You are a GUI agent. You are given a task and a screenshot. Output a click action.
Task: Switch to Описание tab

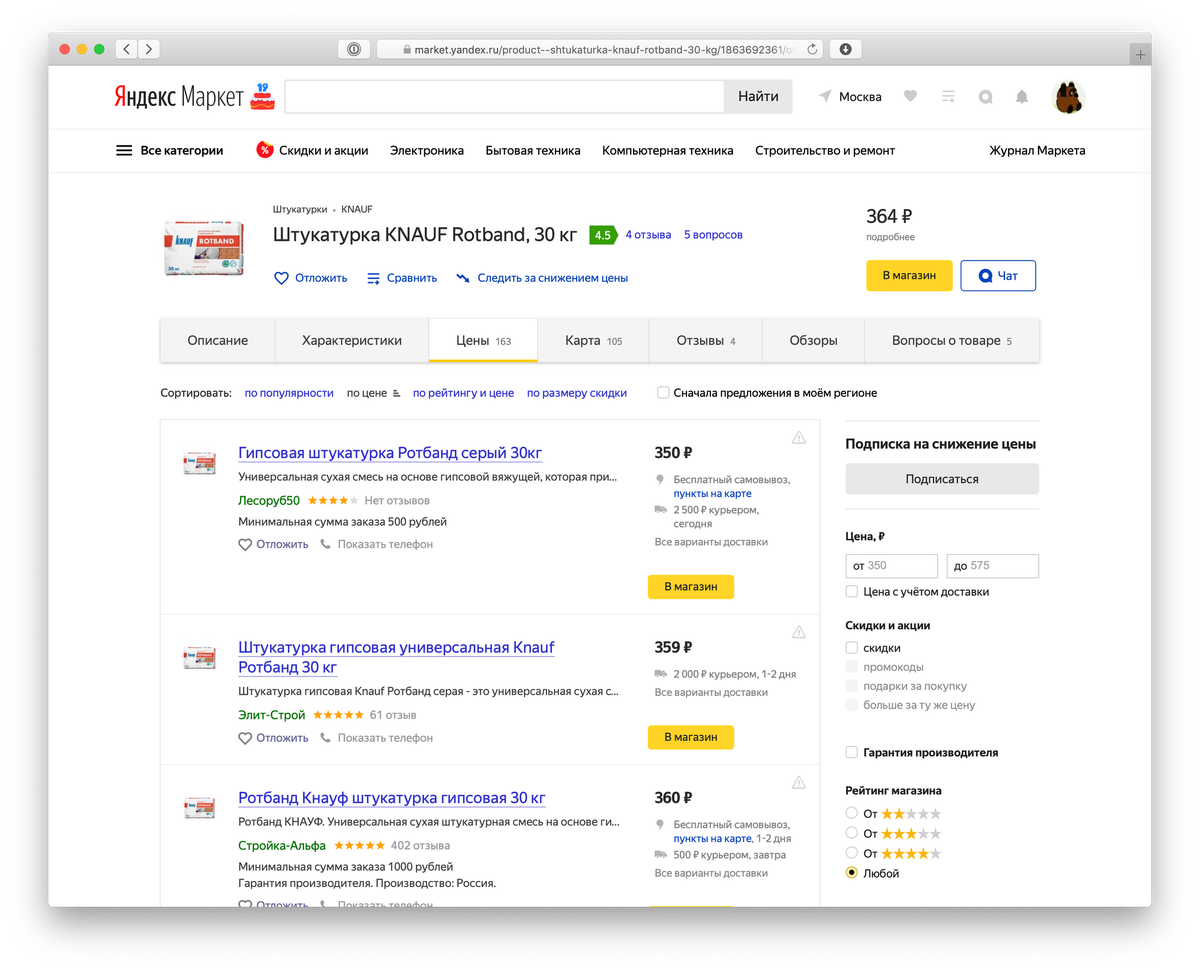point(217,341)
